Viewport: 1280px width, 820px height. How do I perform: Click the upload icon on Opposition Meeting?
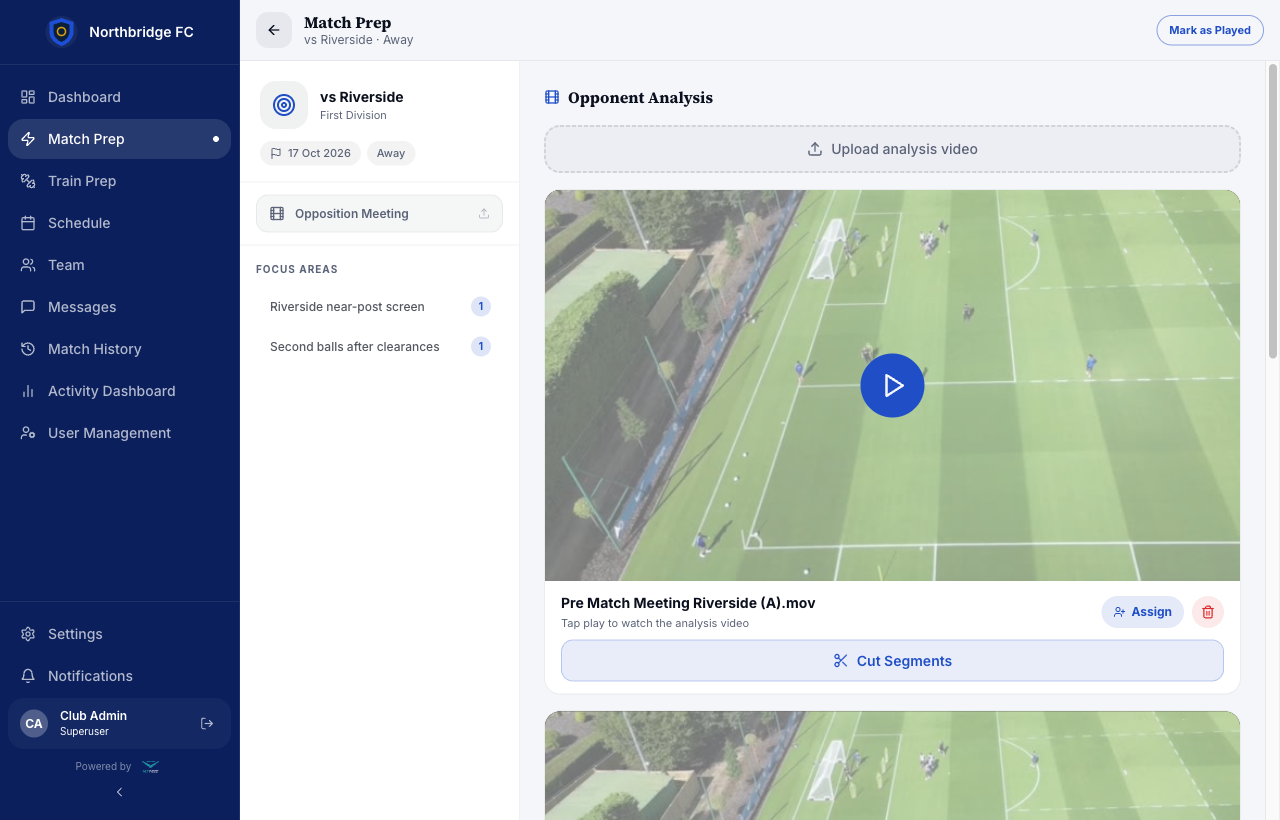[484, 214]
